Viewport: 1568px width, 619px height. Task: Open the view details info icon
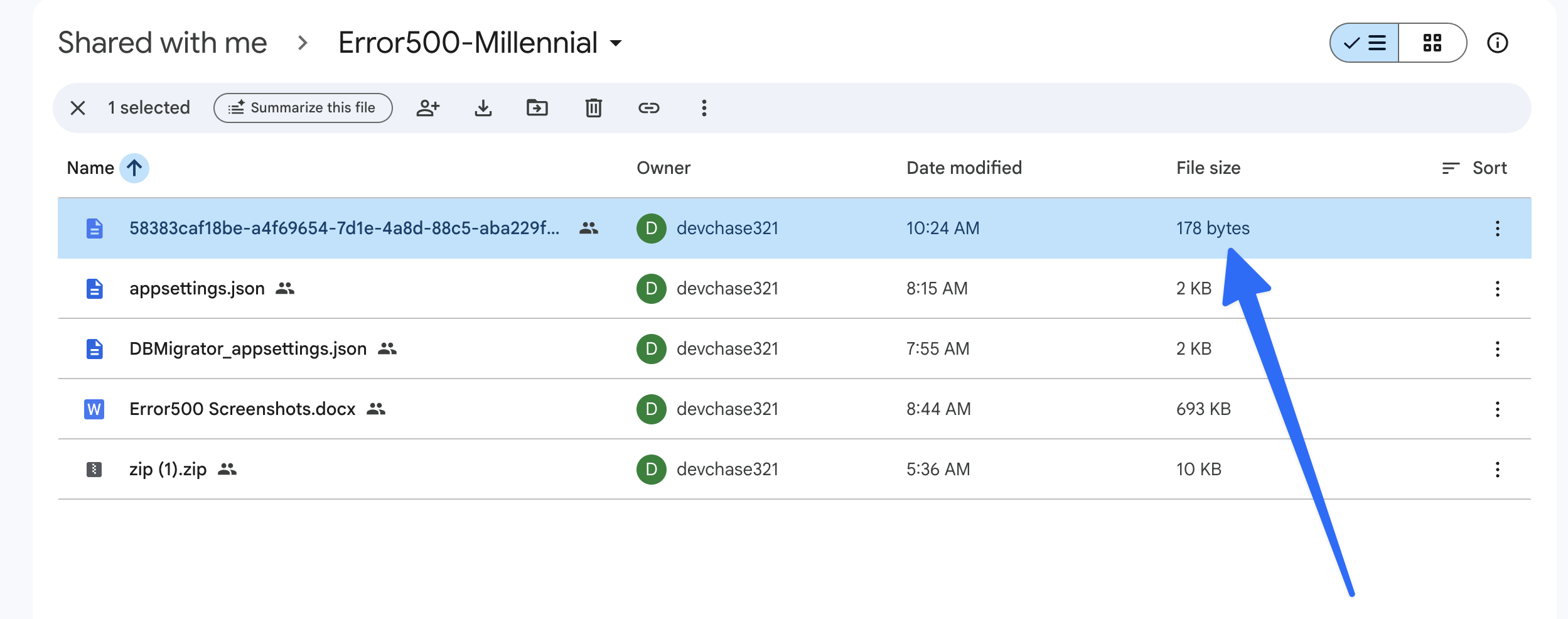pos(1497,43)
